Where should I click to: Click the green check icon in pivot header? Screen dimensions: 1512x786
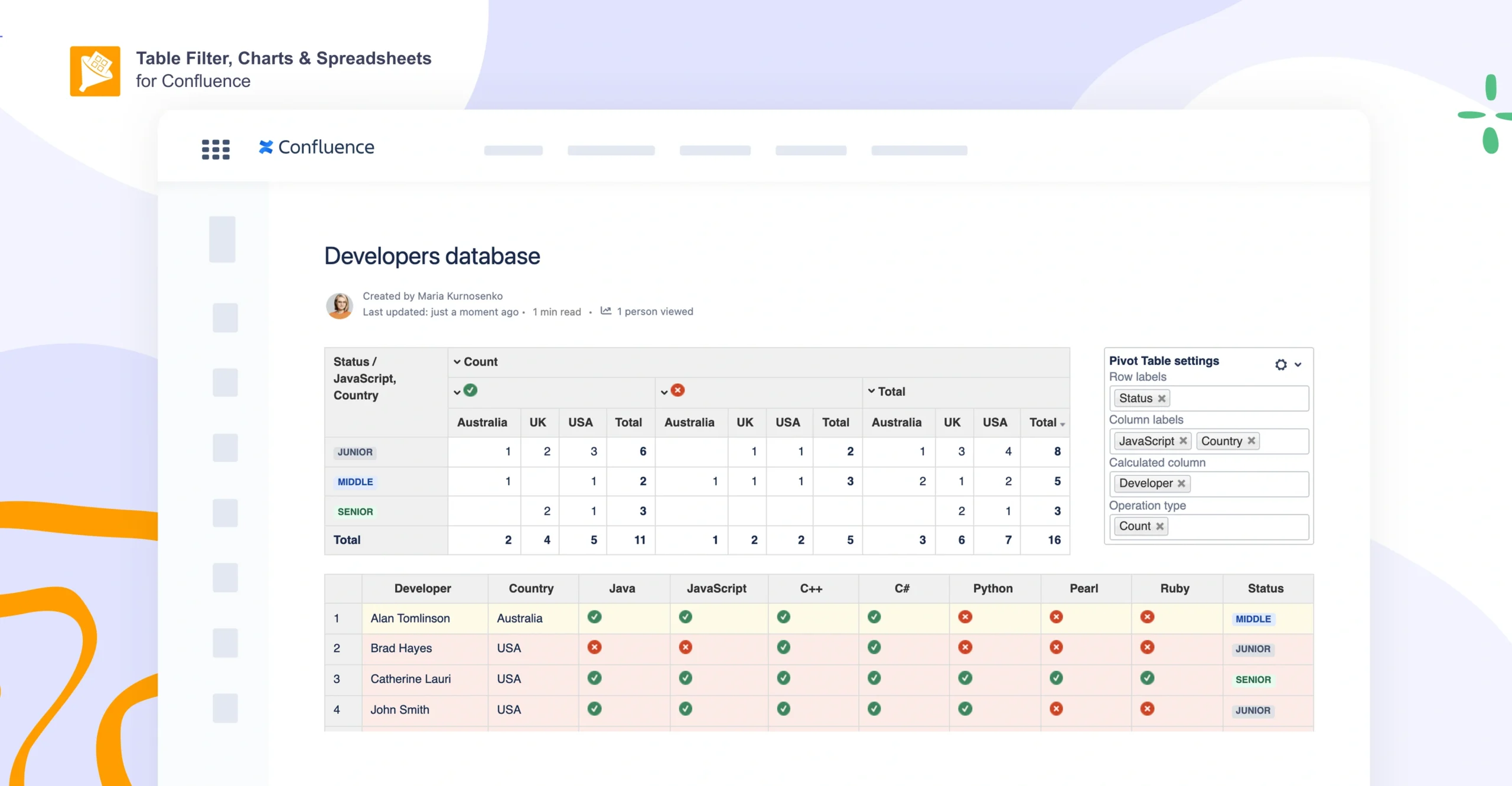(x=470, y=390)
